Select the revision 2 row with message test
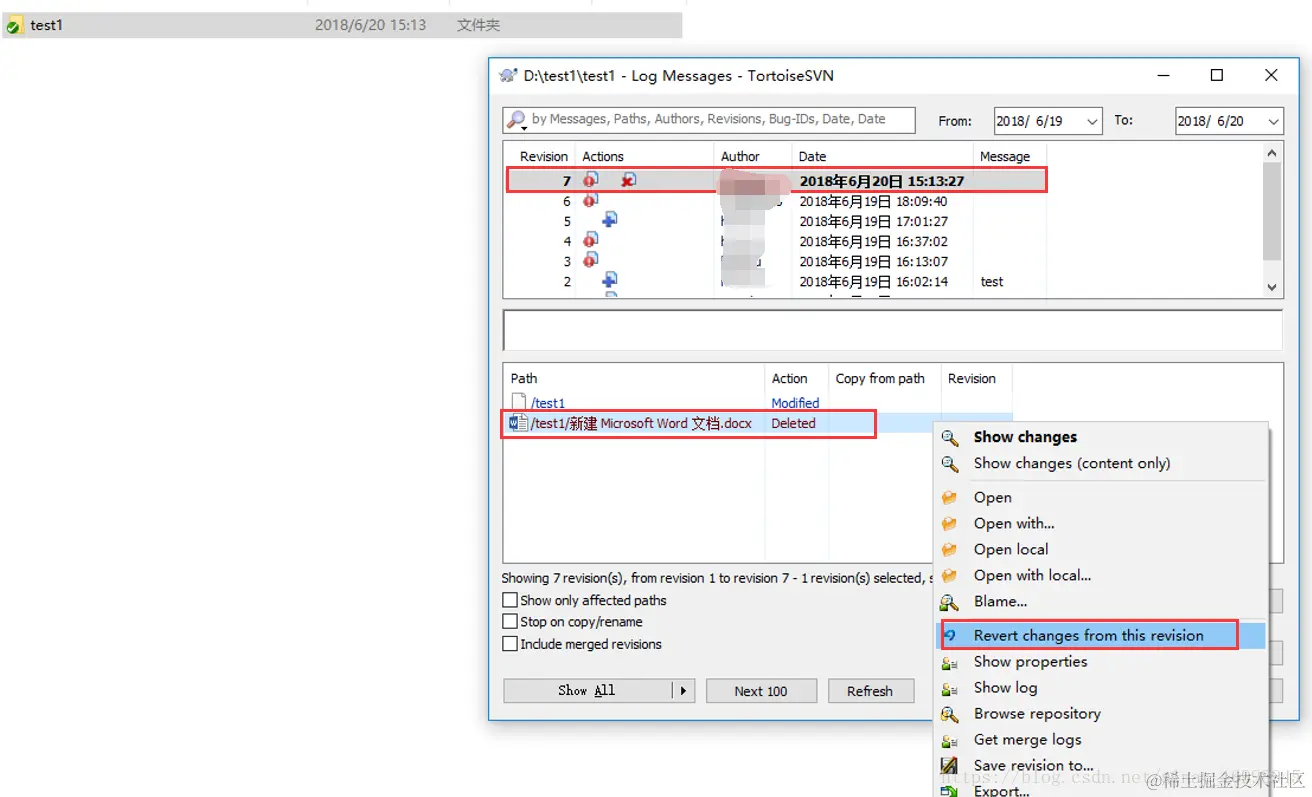The image size is (1312, 797). pyautogui.click(x=776, y=281)
